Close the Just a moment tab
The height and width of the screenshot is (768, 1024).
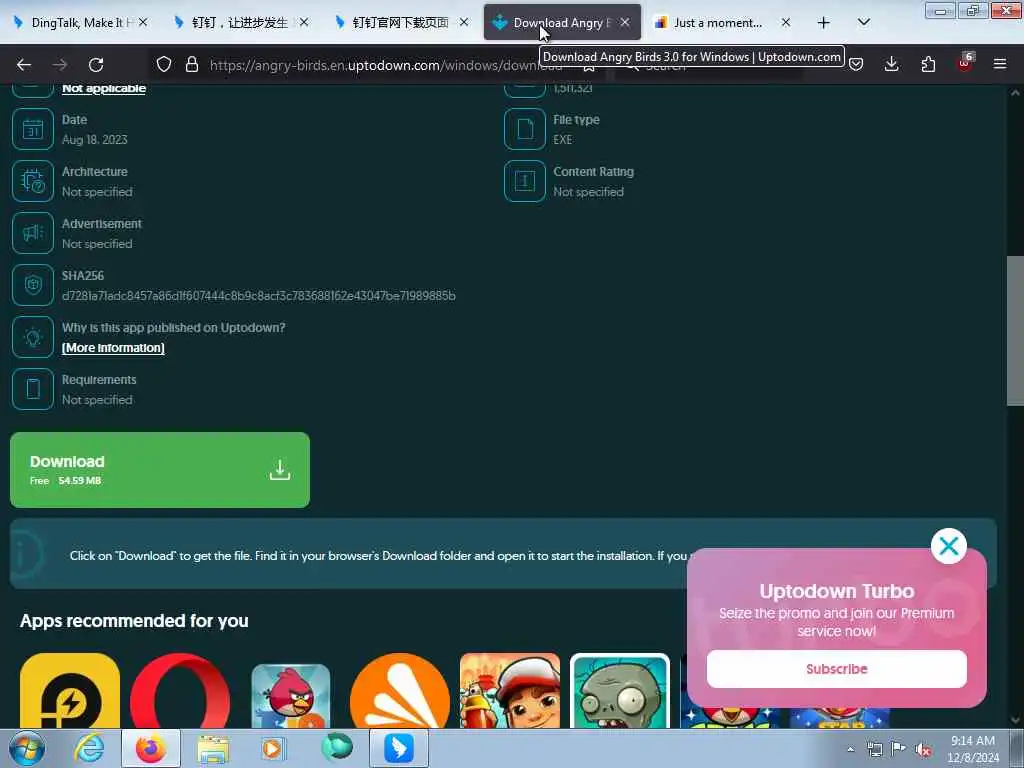786,23
